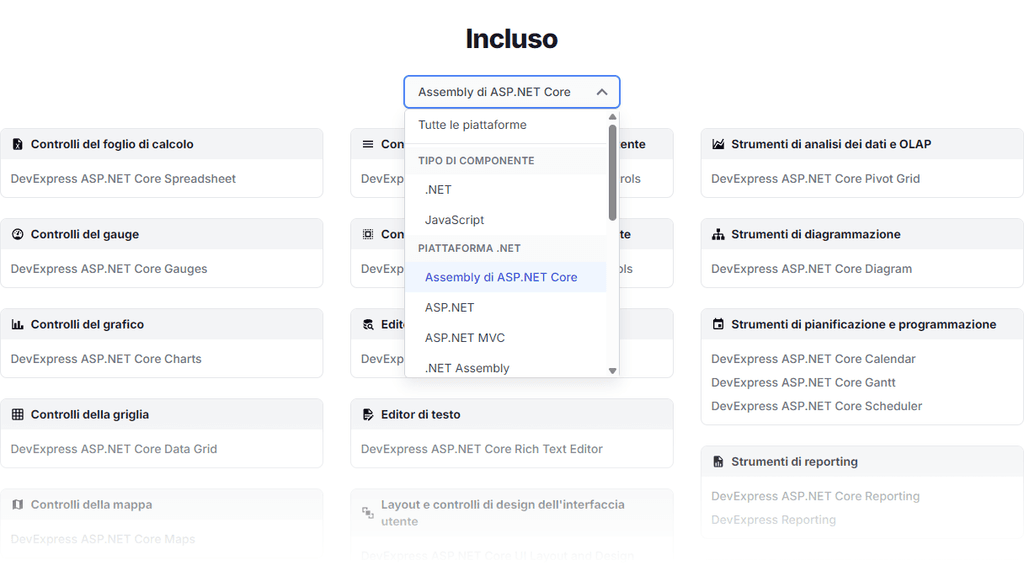Screen dimensions: 1024x566
Task: Click the Controlli del gauge heading
Action: pyautogui.click(x=85, y=234)
